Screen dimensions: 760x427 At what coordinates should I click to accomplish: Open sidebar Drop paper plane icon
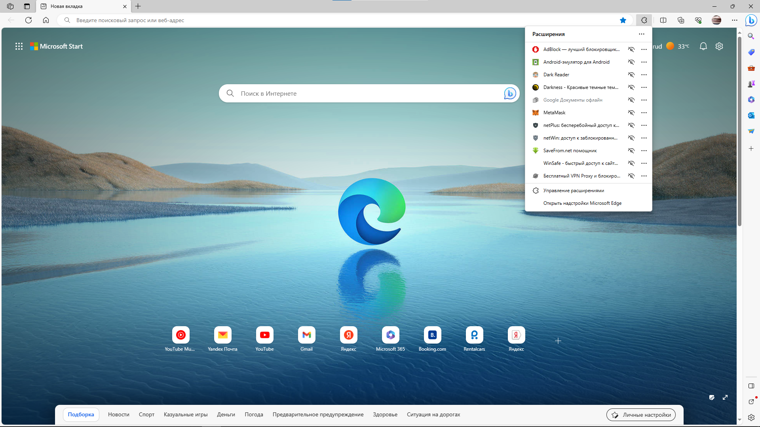(x=751, y=131)
